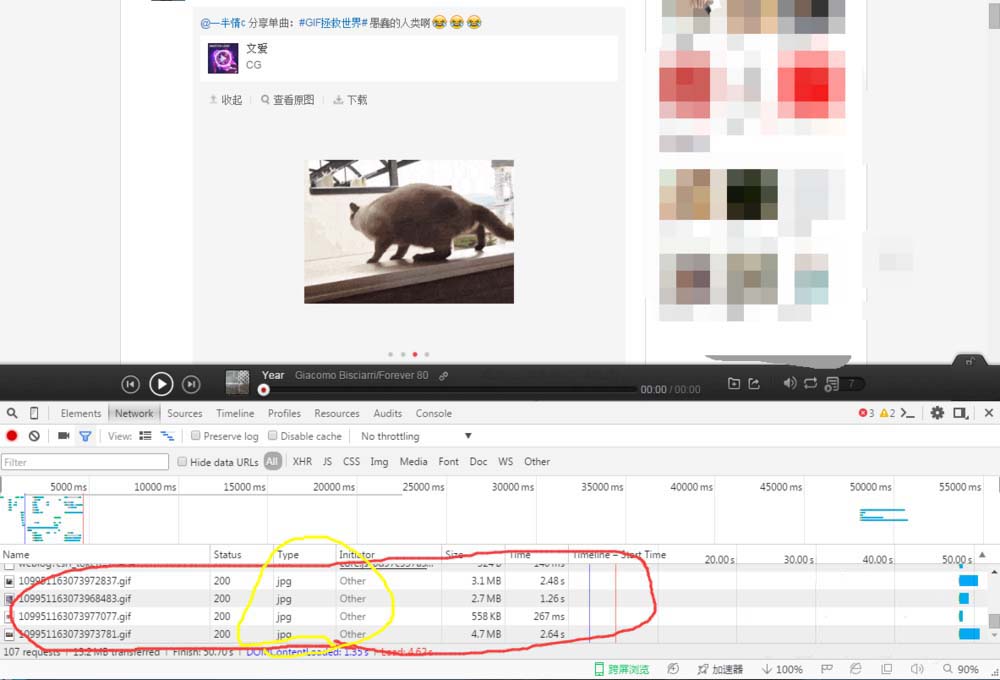Screen dimensions: 1000x680
Task: Toggle the network filter funnel icon
Action: pos(85,436)
